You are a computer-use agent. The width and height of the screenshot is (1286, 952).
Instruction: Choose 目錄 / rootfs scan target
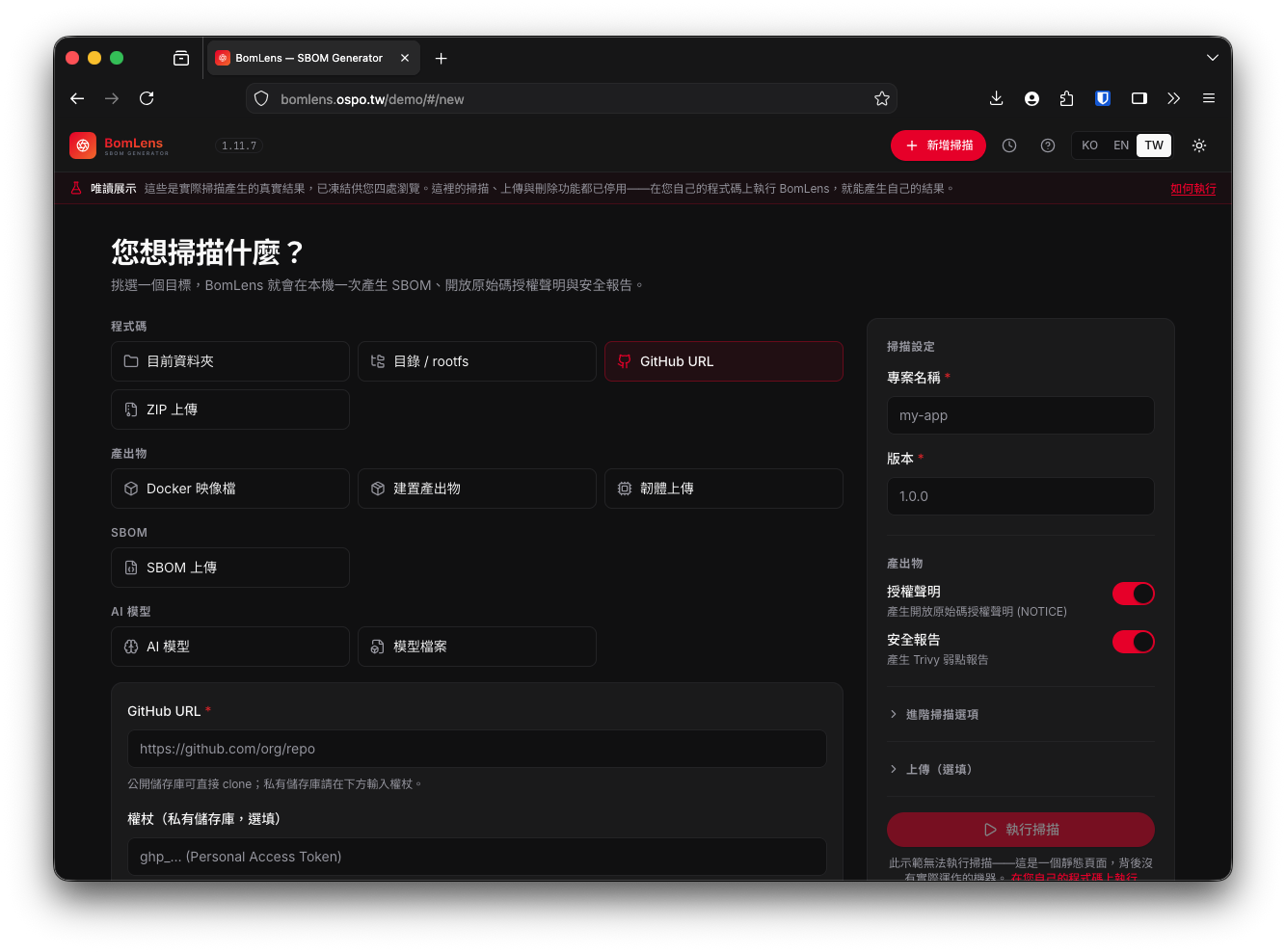pos(477,361)
